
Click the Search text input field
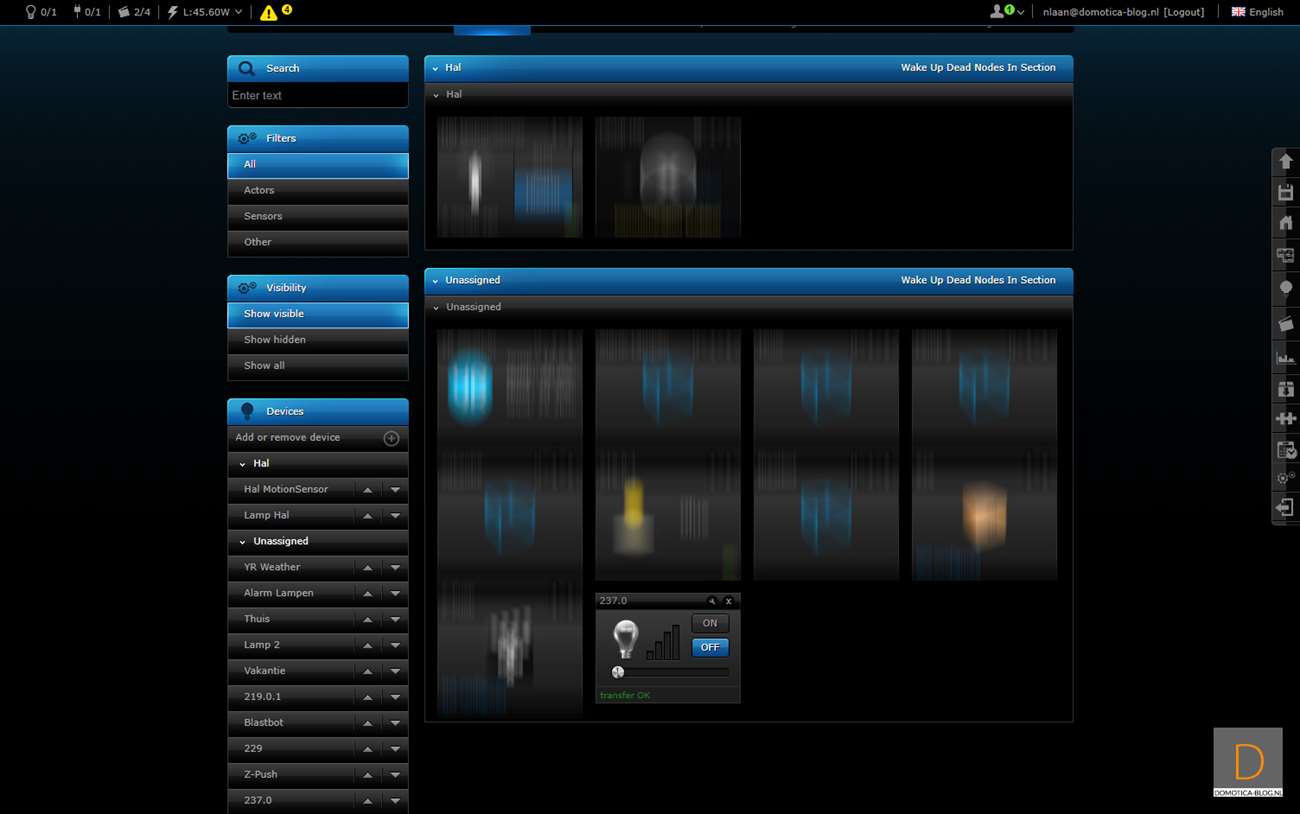tap(317, 96)
